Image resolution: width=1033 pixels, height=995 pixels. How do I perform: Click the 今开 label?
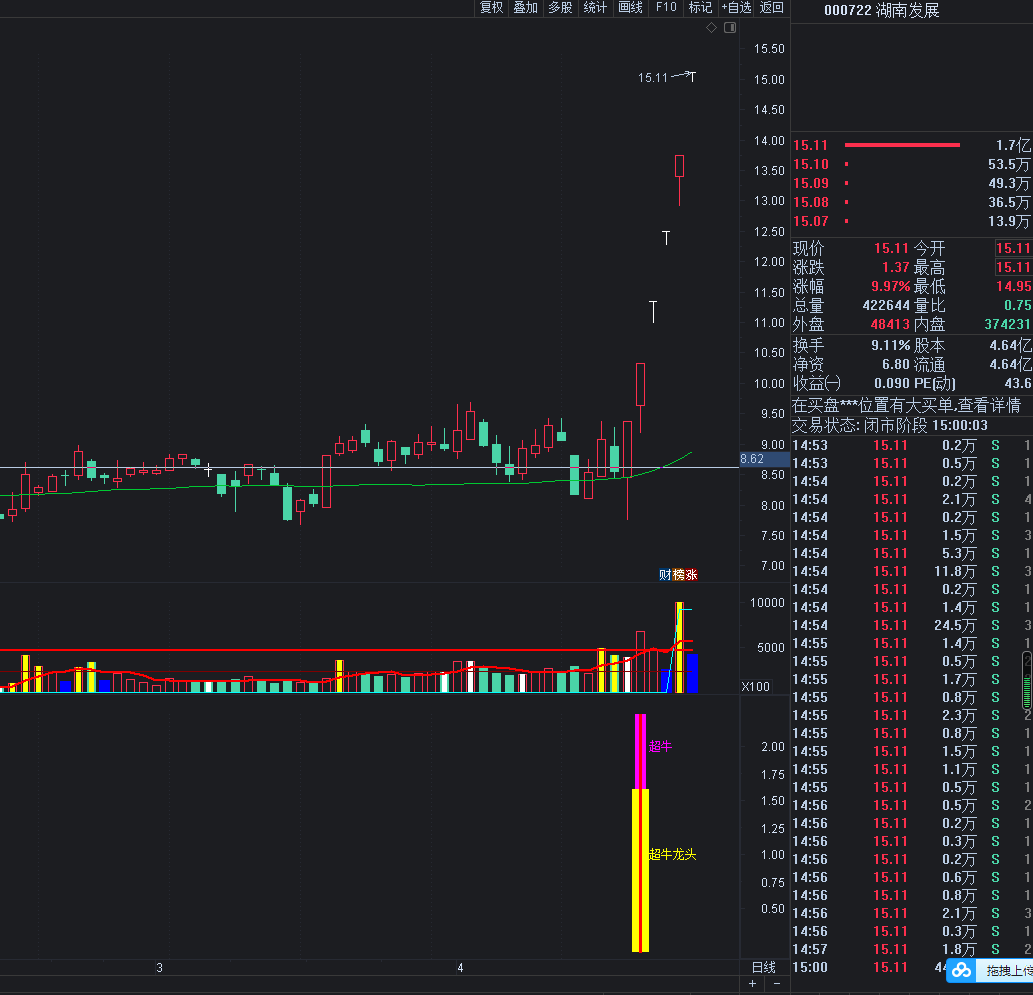tap(930, 248)
